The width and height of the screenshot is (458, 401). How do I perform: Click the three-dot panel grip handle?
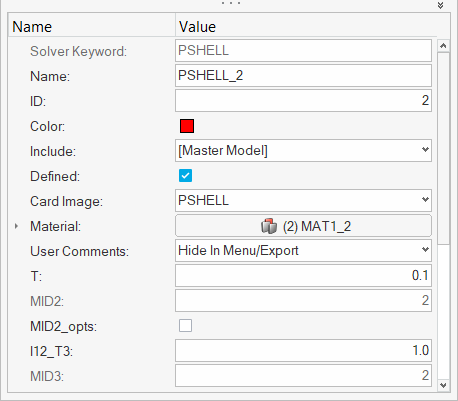[x=231, y=3]
